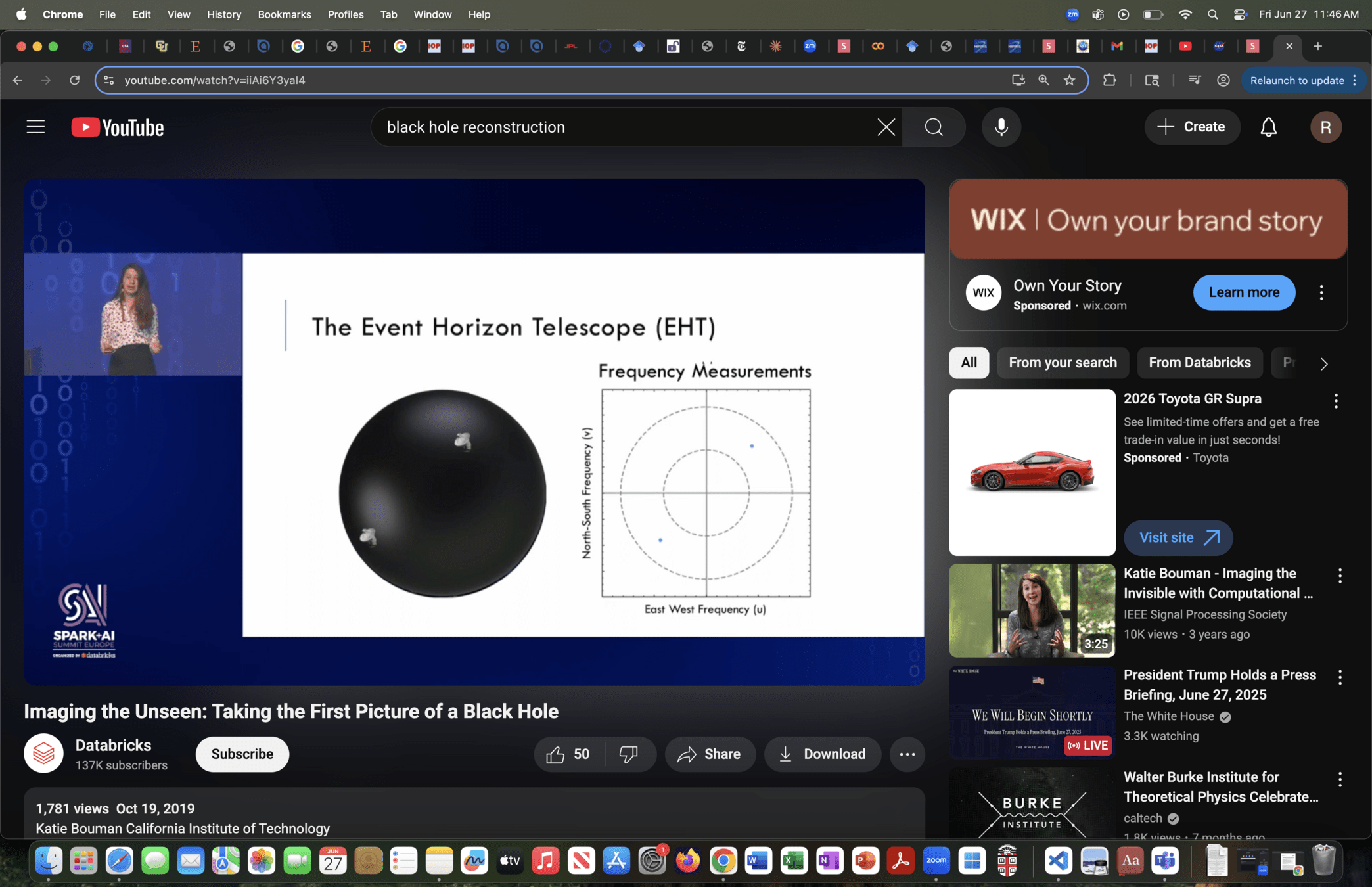This screenshot has width=1372, height=887.
Task: Open Chrome extensions puzzle icon
Action: click(x=1110, y=80)
